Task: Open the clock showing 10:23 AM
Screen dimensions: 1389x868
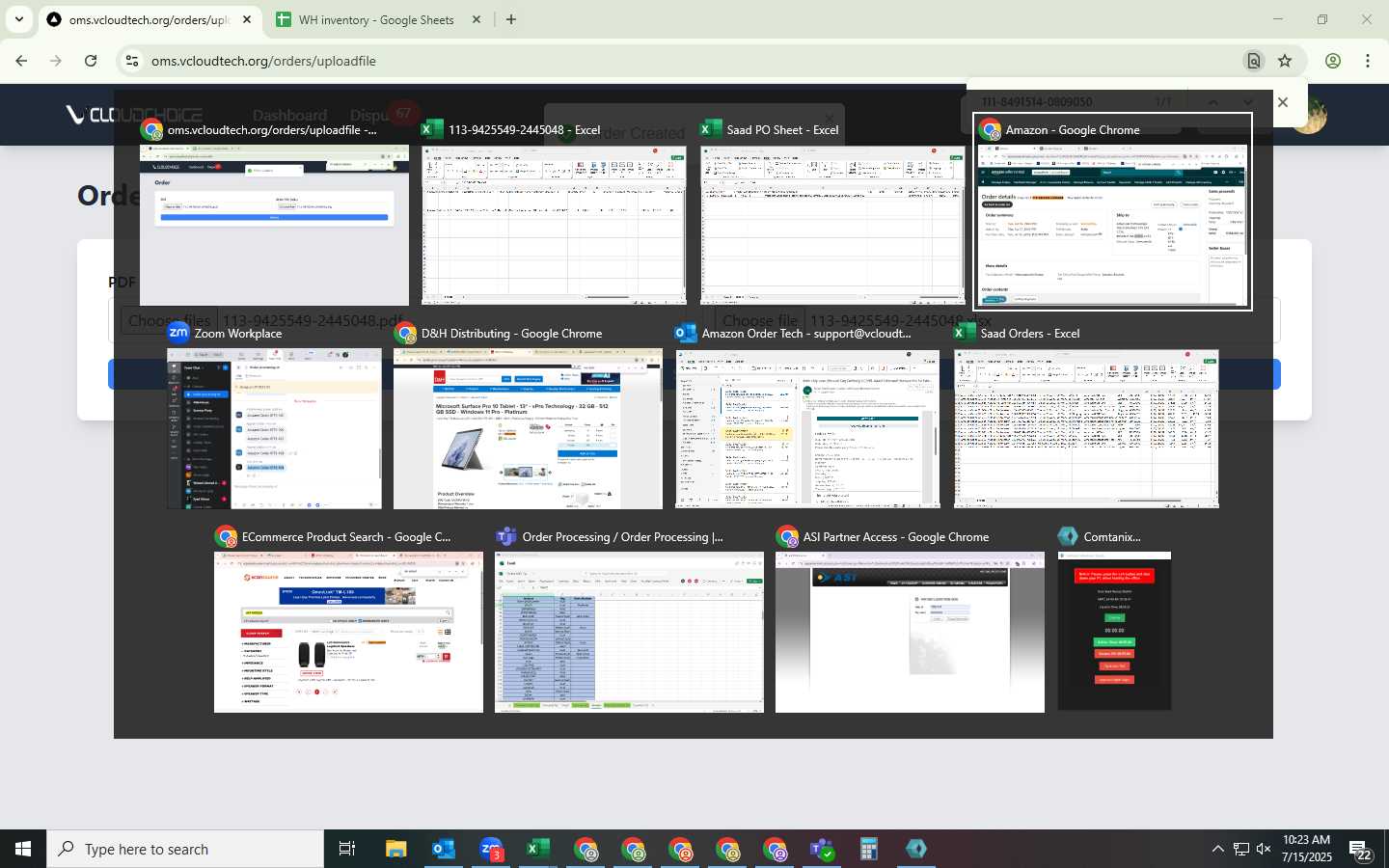Action: [1307, 849]
